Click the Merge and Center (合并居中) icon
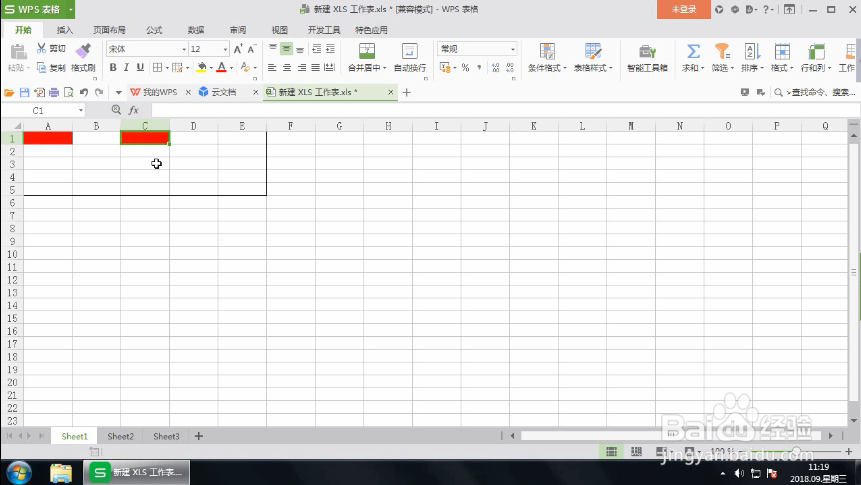 pos(367,51)
